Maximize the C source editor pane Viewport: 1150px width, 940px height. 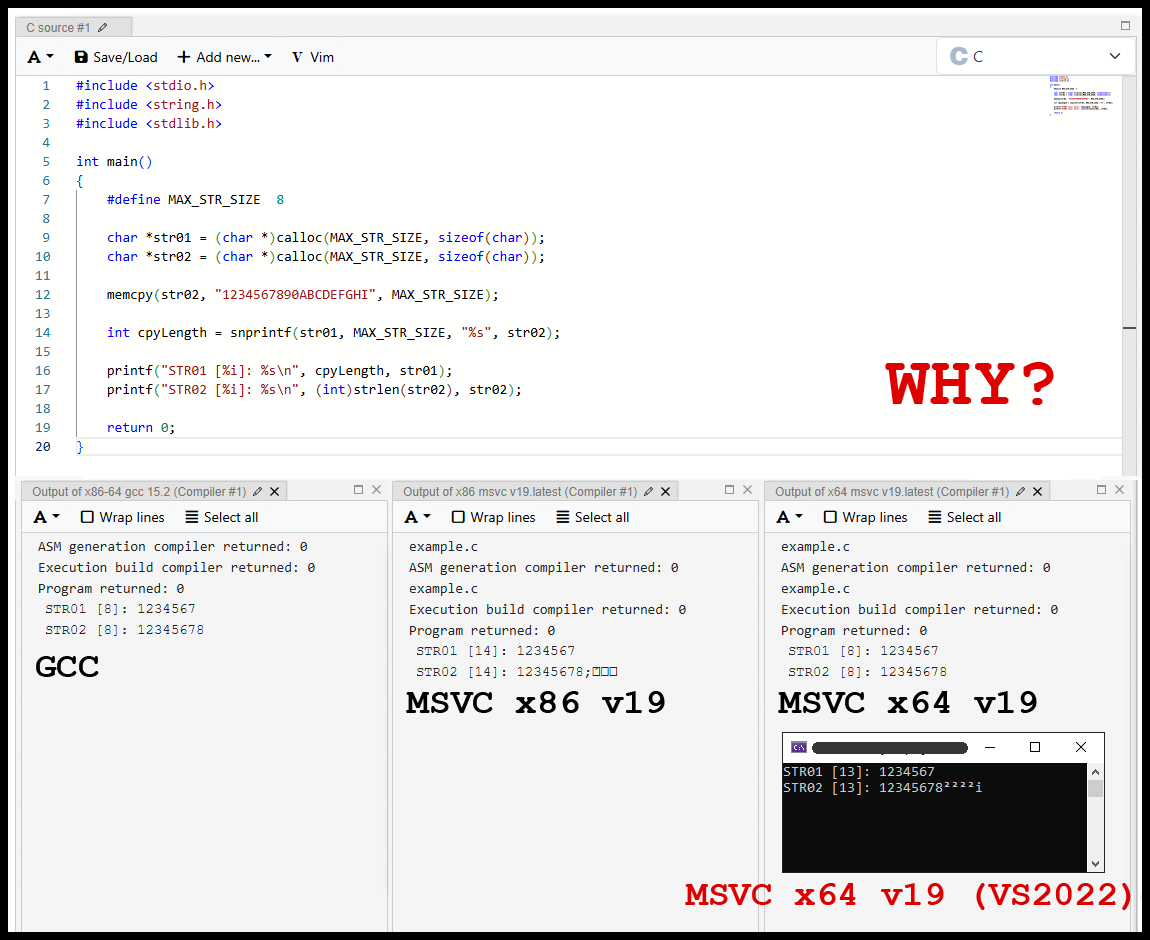[1125, 26]
